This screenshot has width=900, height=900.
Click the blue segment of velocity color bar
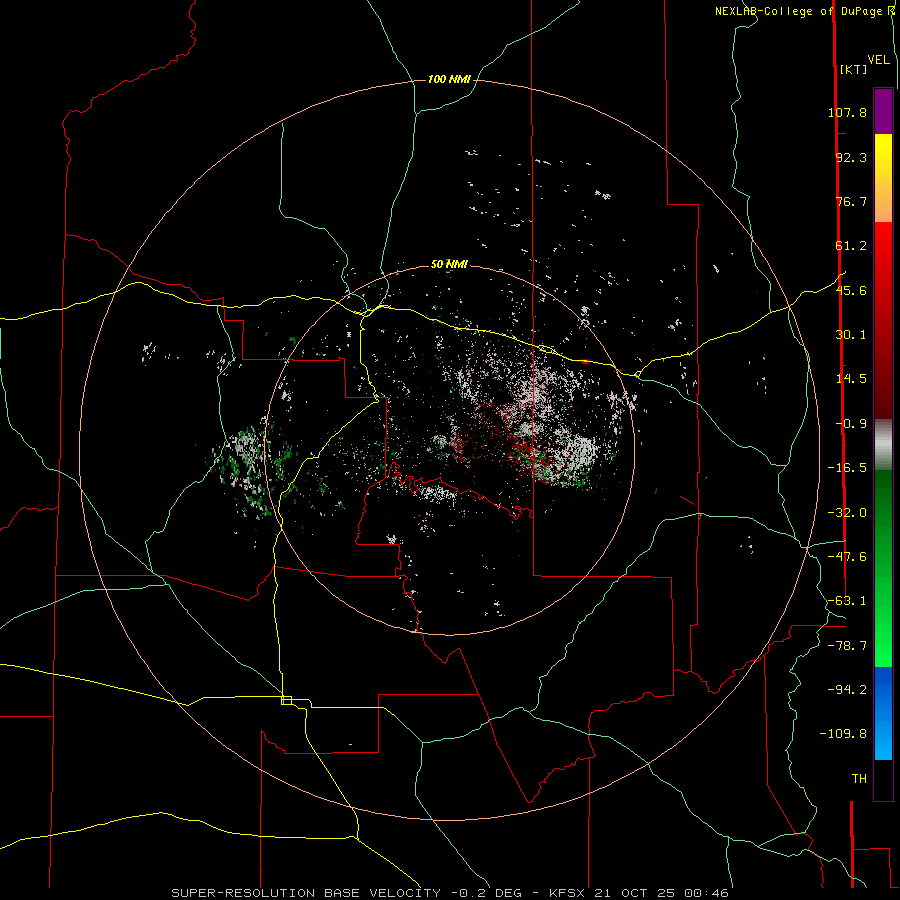pyautogui.click(x=883, y=713)
